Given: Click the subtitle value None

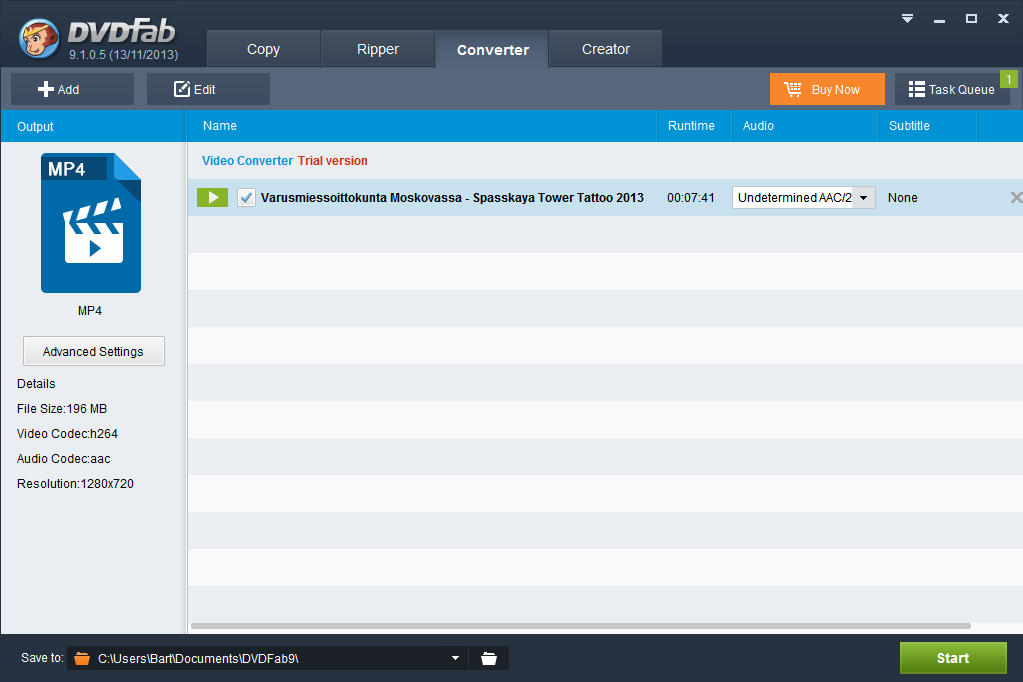Looking at the screenshot, I should (x=902, y=198).
